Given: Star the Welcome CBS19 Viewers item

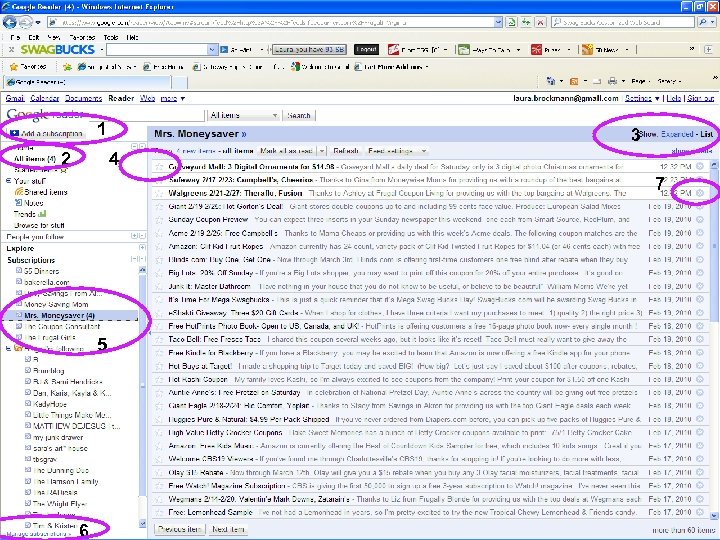Looking at the screenshot, I should pos(159,459).
